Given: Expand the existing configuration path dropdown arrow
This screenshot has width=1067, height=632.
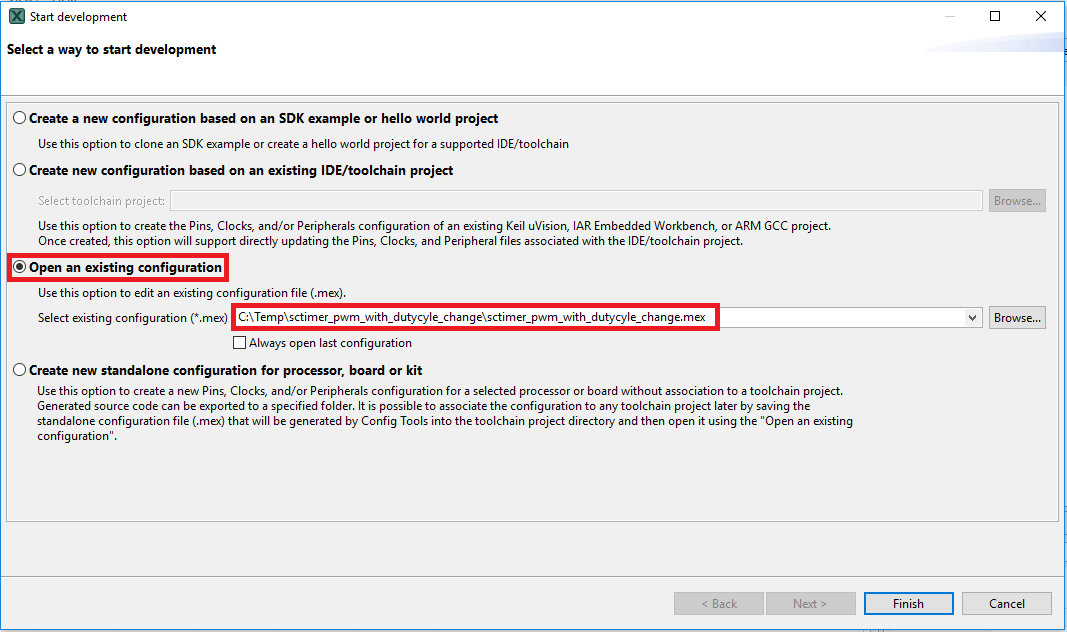Looking at the screenshot, I should pyautogui.click(x=973, y=318).
